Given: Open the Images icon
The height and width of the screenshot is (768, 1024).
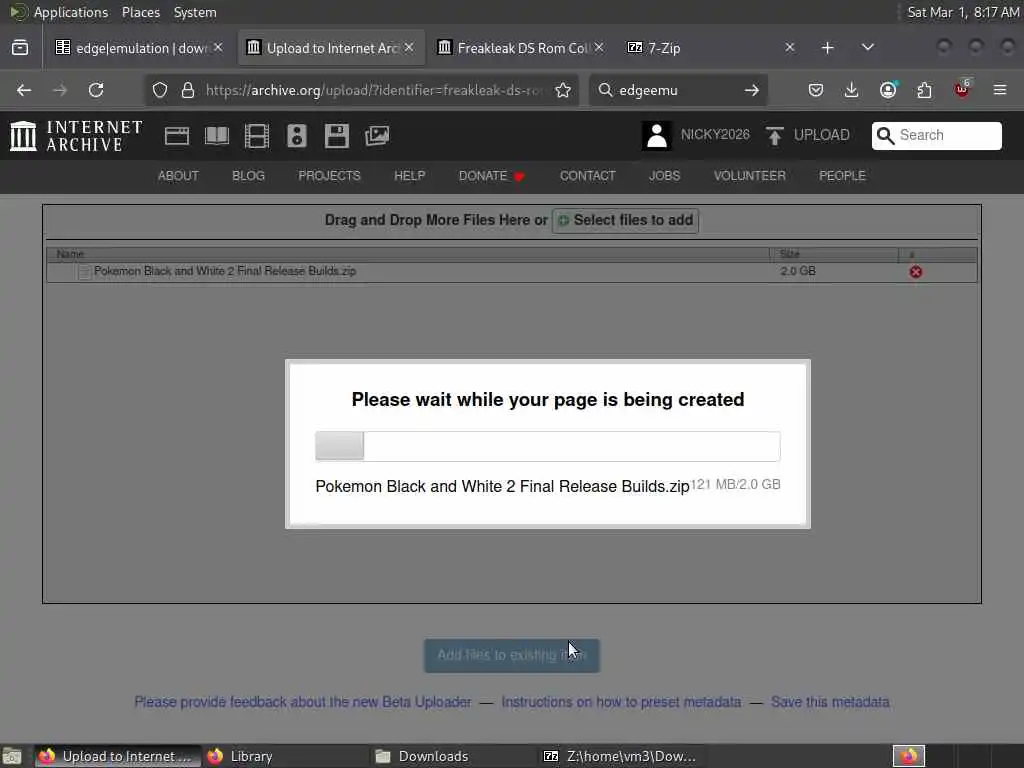Looking at the screenshot, I should (377, 136).
